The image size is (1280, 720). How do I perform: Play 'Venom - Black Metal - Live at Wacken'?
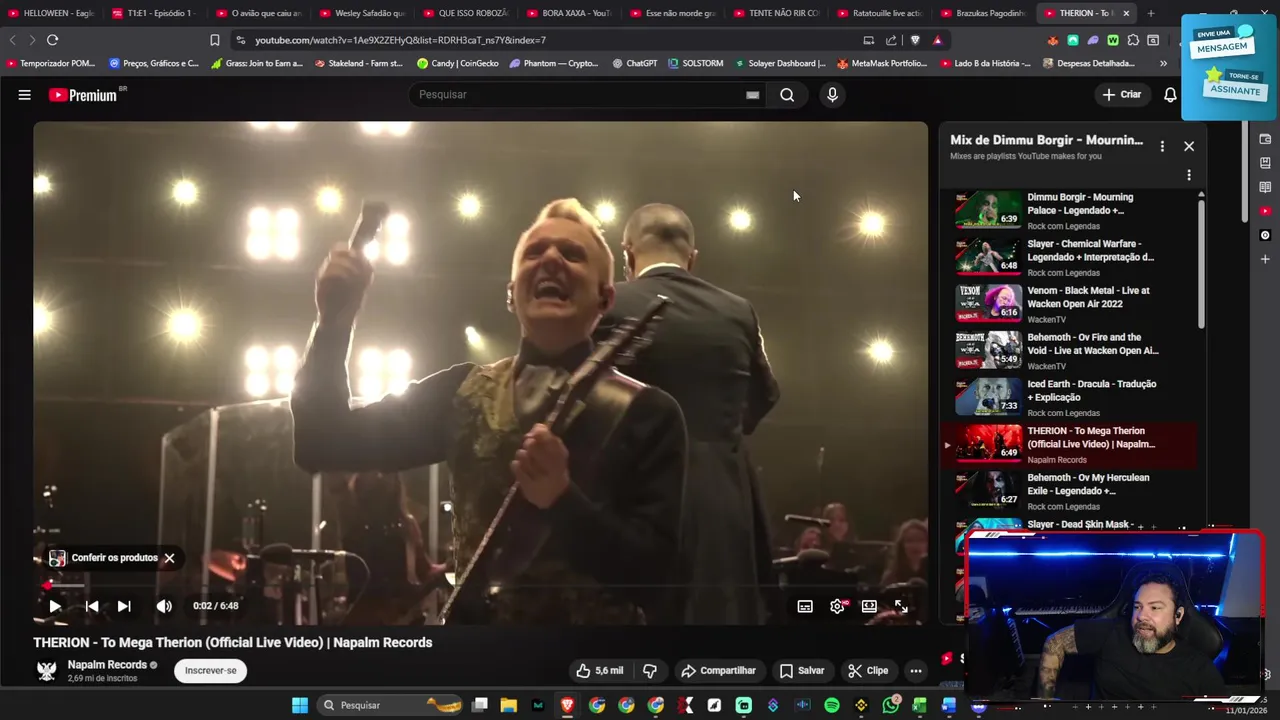pos(1070,304)
